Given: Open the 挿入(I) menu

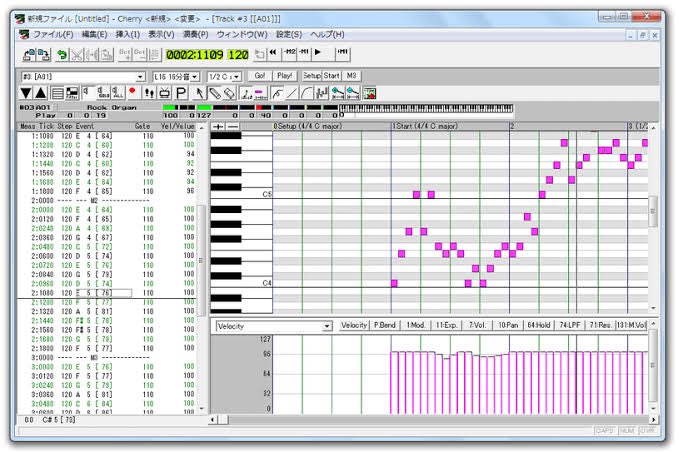Looking at the screenshot, I should tap(128, 34).
